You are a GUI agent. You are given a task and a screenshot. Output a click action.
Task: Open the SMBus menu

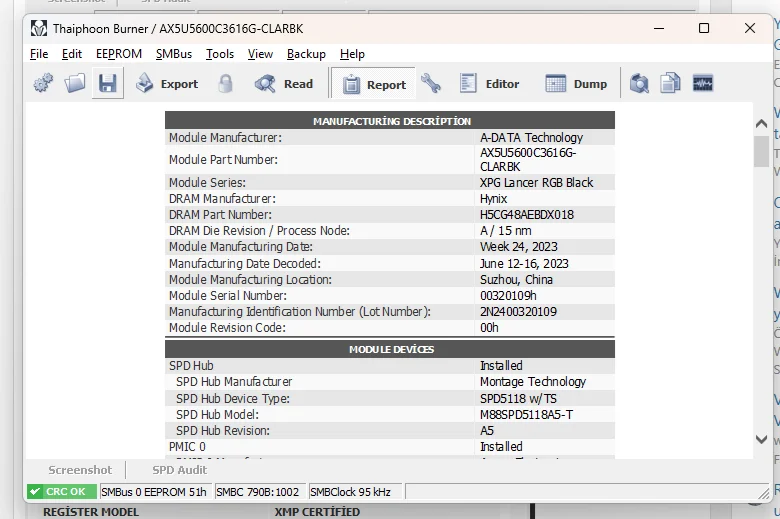[x=174, y=54]
